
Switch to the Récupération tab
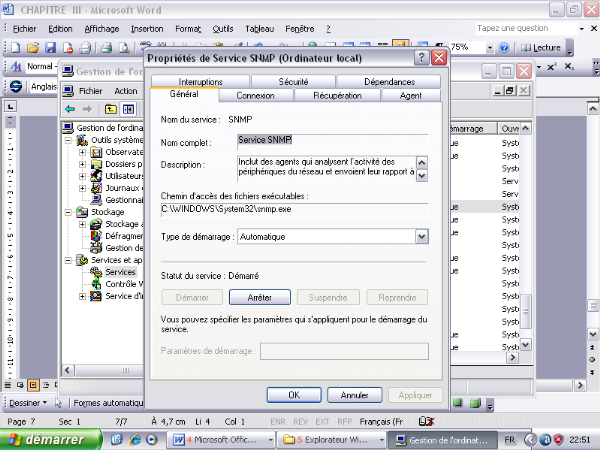pos(337,95)
